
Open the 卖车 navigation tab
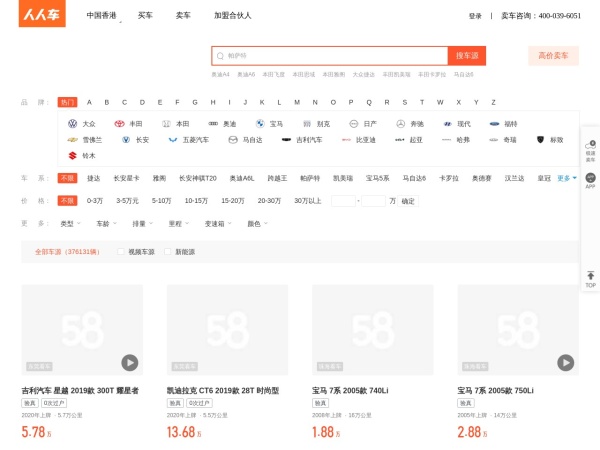pos(183,15)
